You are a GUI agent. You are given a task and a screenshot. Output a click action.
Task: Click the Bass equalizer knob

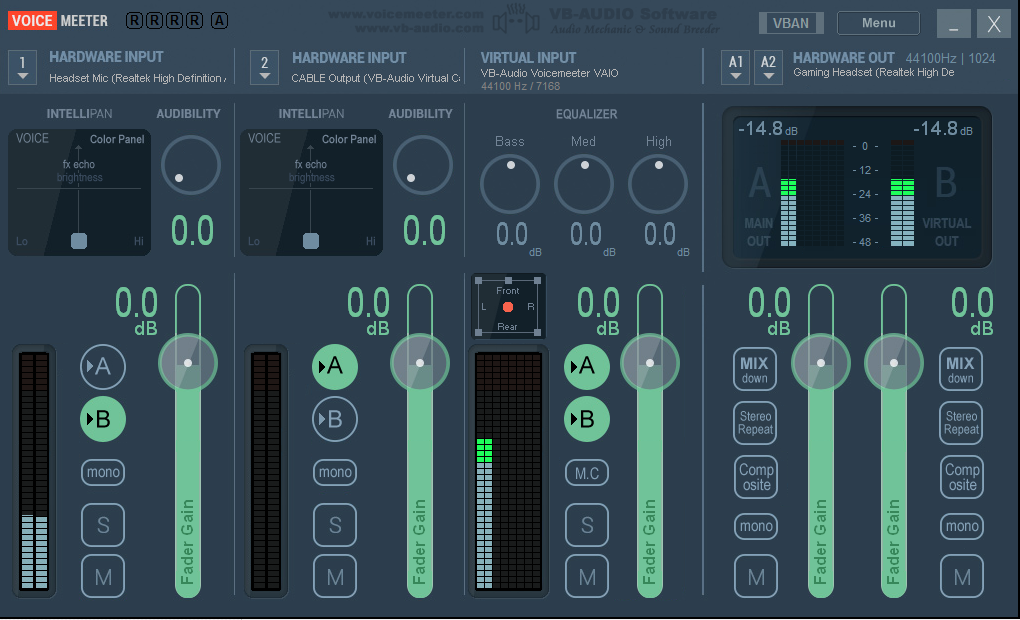click(x=510, y=183)
